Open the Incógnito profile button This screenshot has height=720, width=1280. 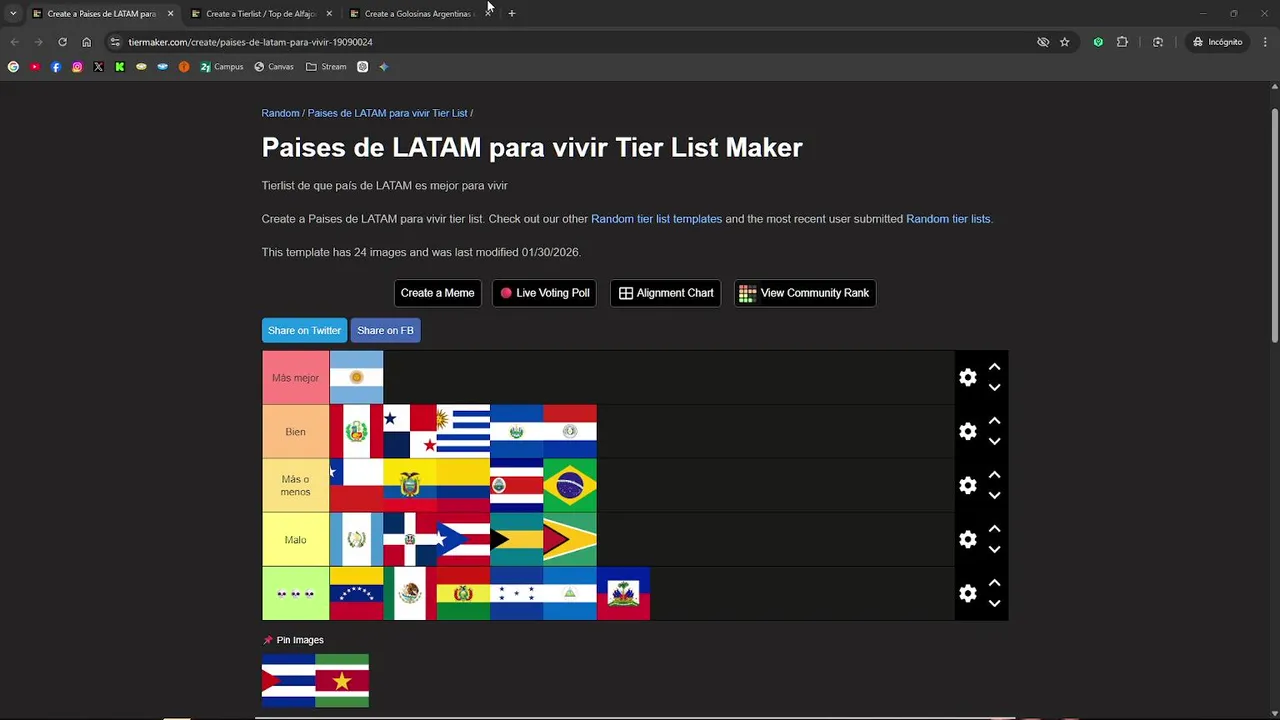1217,42
